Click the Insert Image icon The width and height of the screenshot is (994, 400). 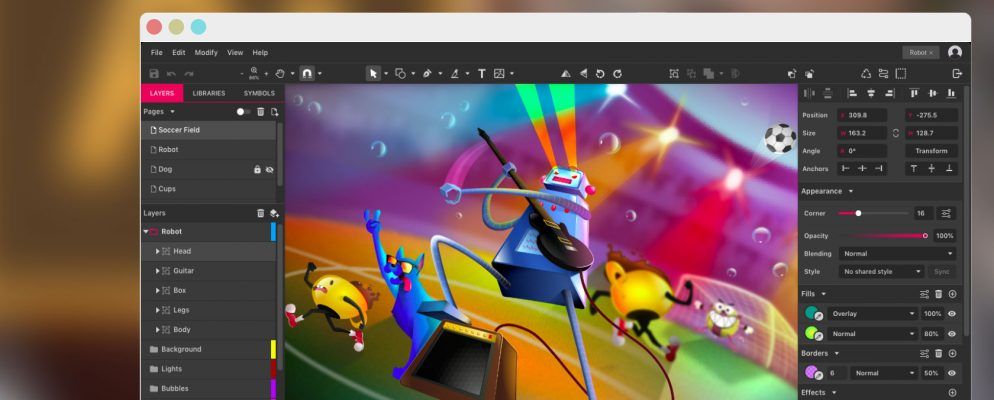pyautogui.click(x=499, y=74)
